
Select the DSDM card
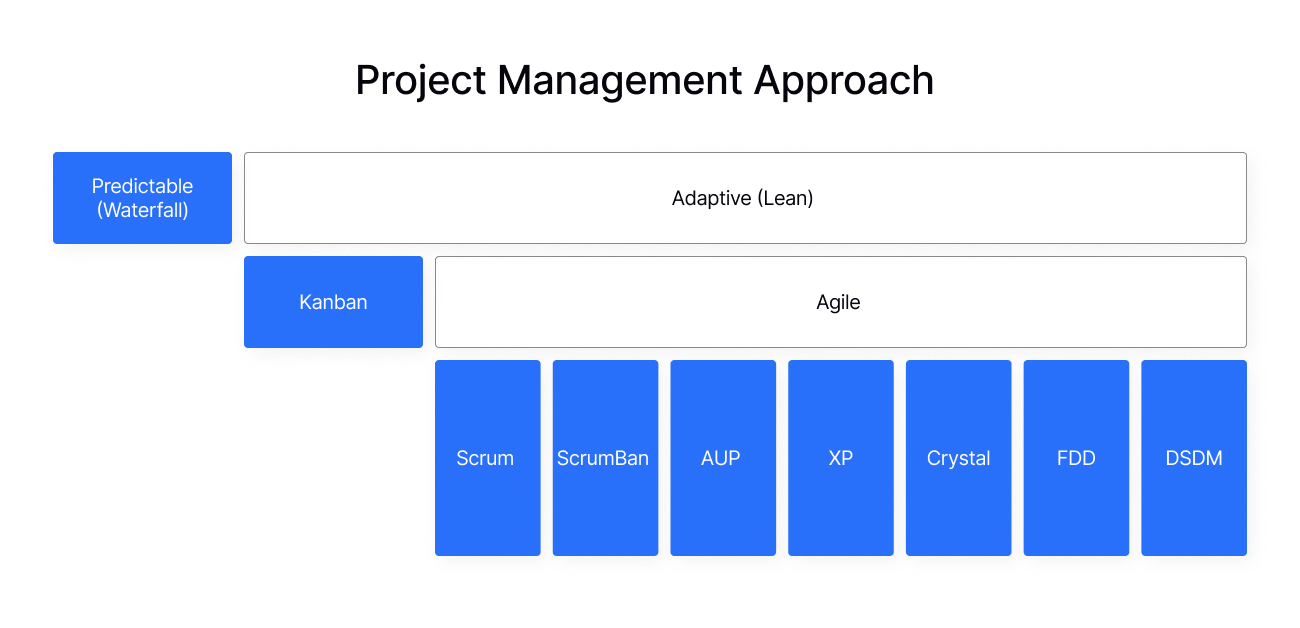1193,457
